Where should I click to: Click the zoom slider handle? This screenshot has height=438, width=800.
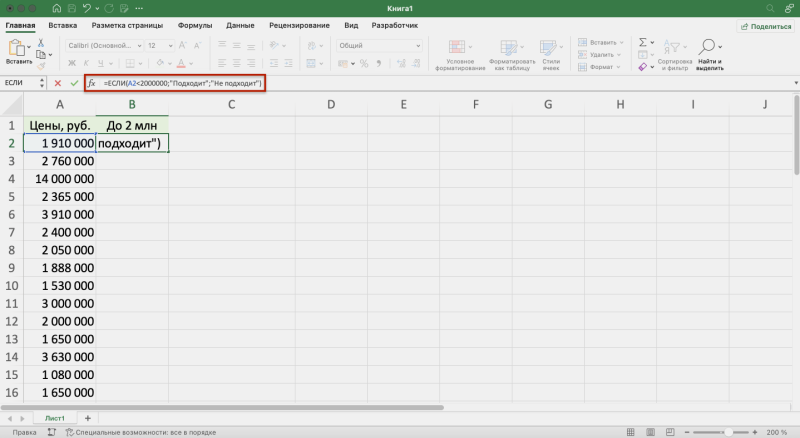click(x=729, y=432)
